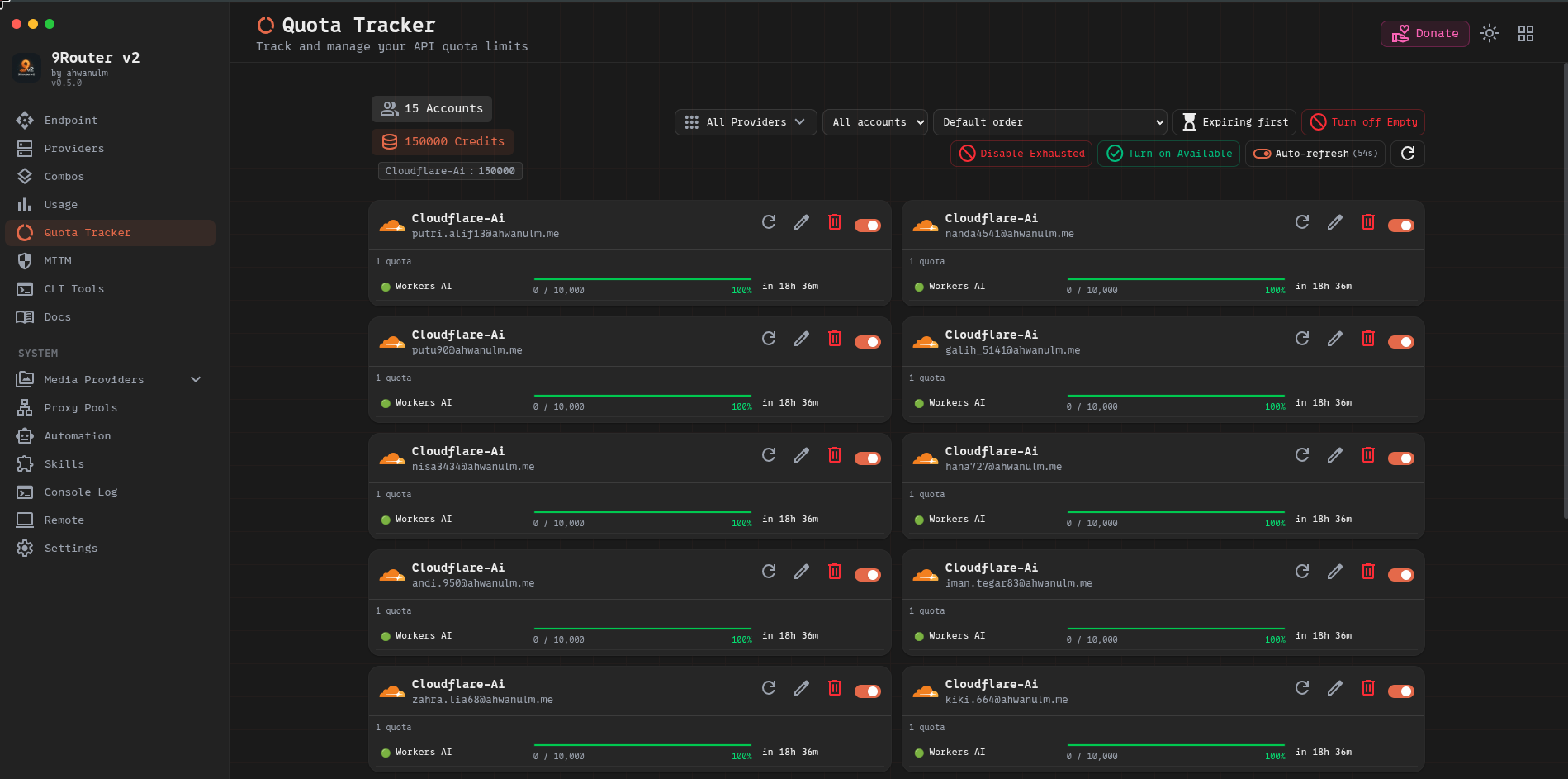Click the 150000 Credits badge
The height and width of the screenshot is (779, 1568).
pos(443,142)
